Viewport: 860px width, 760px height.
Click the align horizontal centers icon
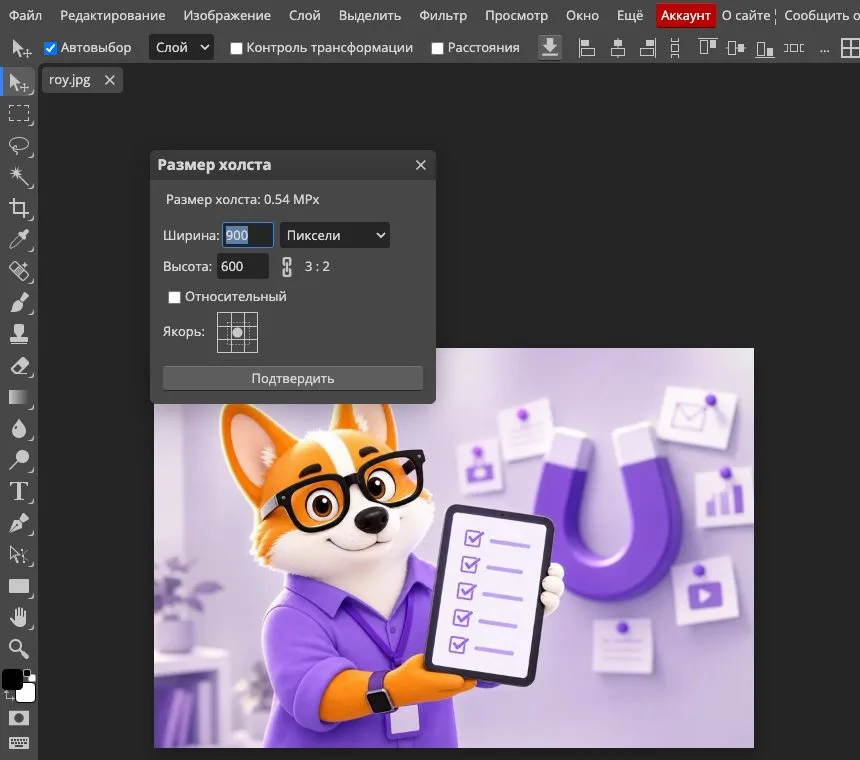(x=618, y=48)
